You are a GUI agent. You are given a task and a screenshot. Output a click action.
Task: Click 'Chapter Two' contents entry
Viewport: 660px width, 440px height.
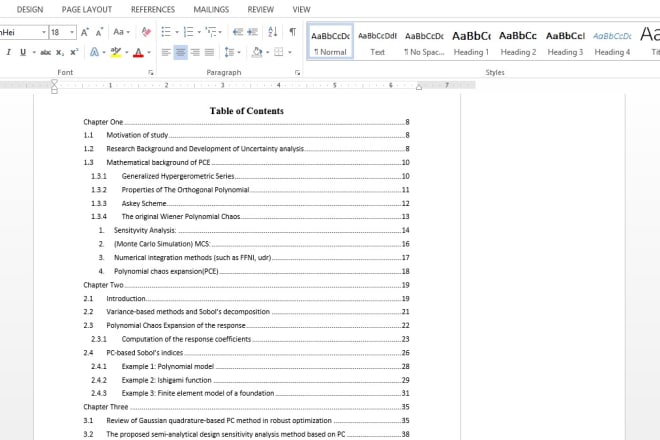[246, 285]
